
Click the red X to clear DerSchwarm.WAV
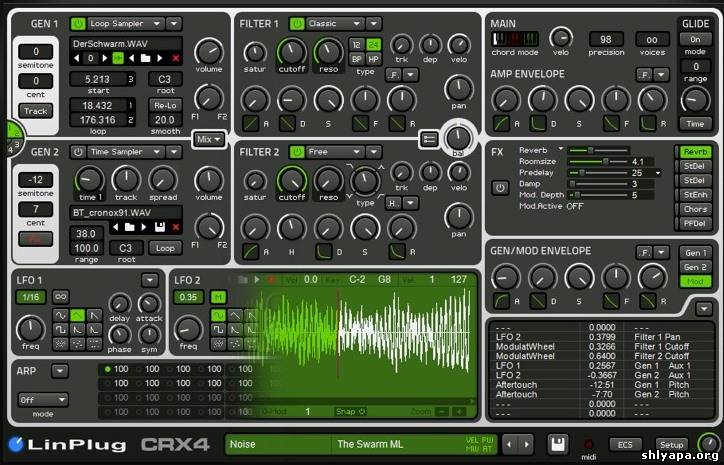click(176, 59)
